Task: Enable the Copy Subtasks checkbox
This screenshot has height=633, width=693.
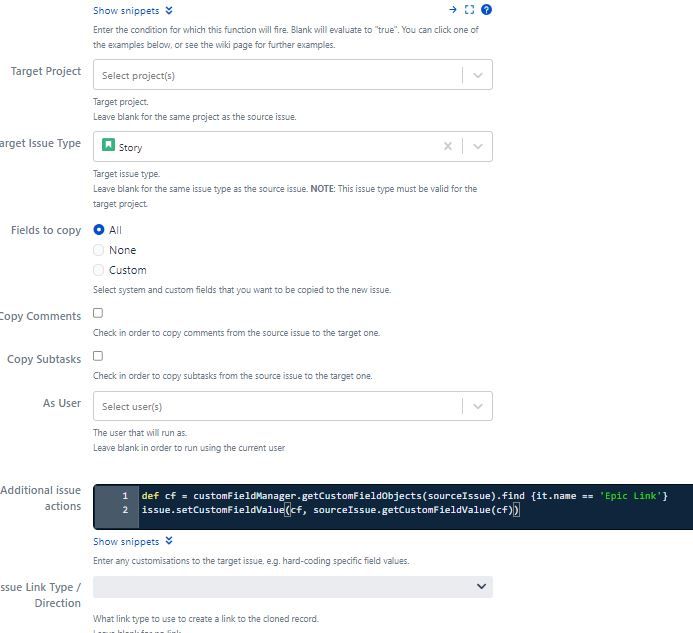Action: 98,356
